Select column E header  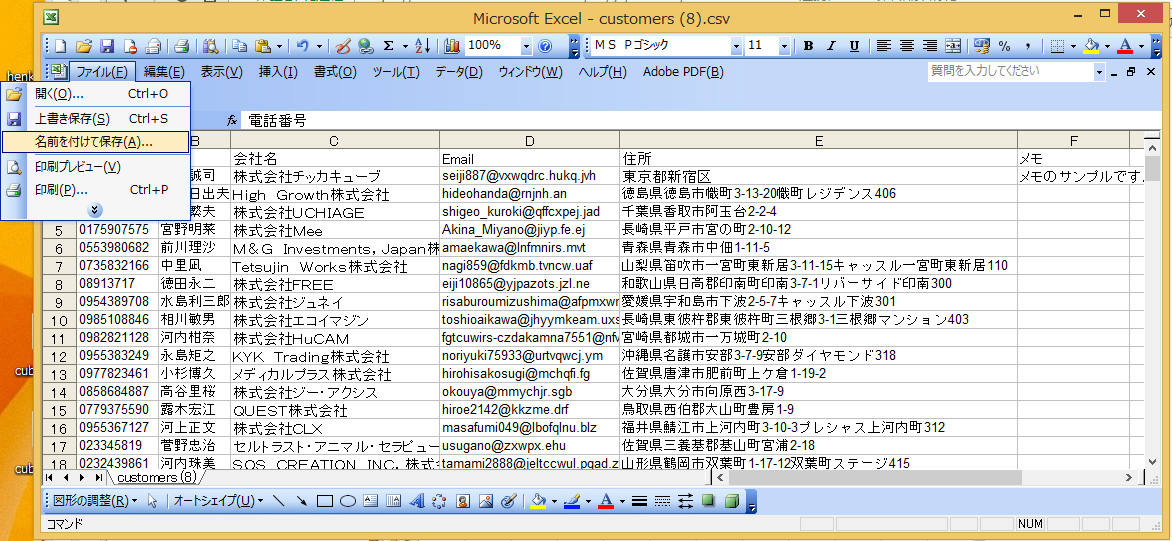(x=818, y=140)
